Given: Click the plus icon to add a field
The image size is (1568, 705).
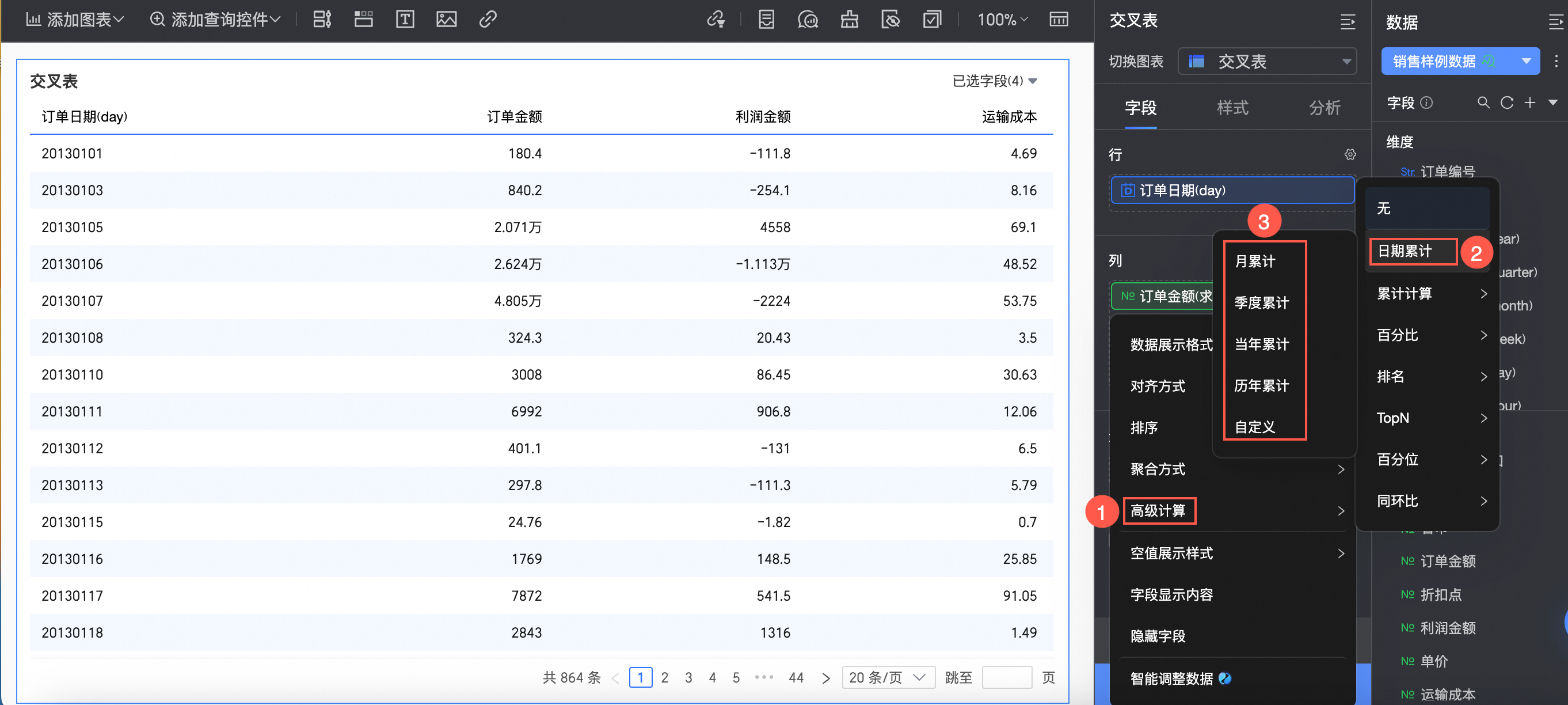Looking at the screenshot, I should tap(1529, 103).
